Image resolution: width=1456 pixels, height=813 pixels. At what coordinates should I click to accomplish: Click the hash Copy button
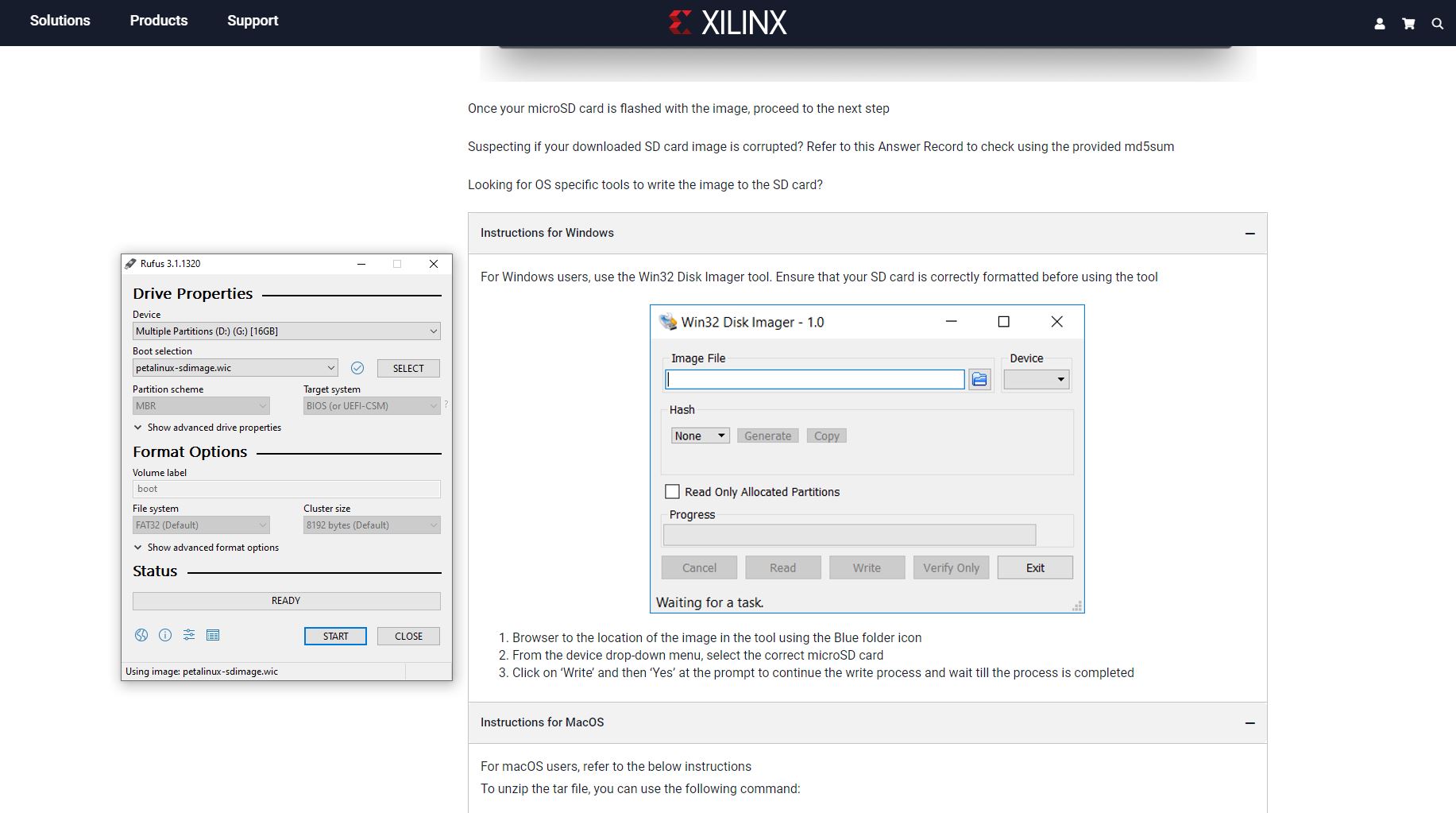point(826,436)
